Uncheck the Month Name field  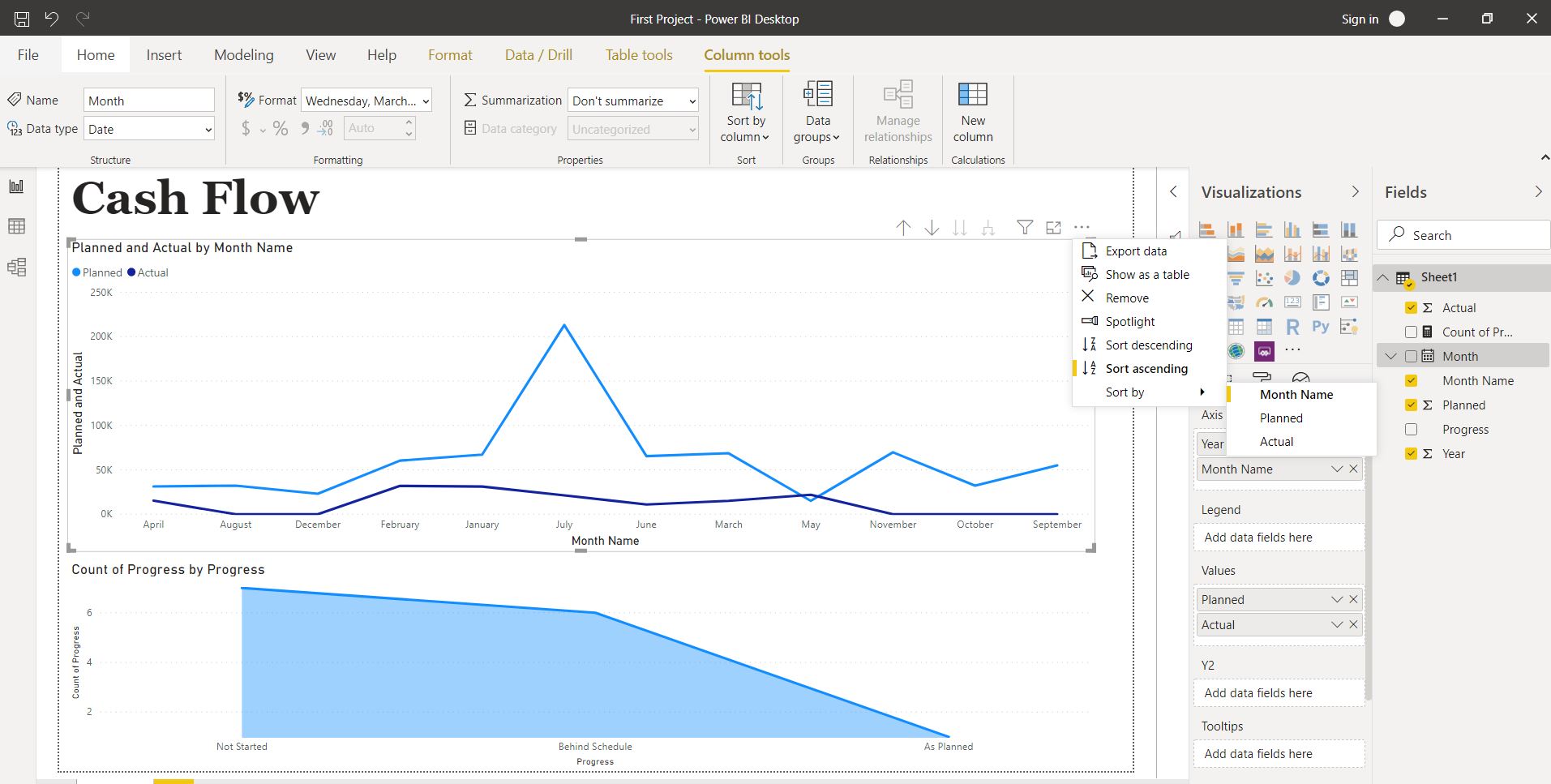pos(1411,380)
